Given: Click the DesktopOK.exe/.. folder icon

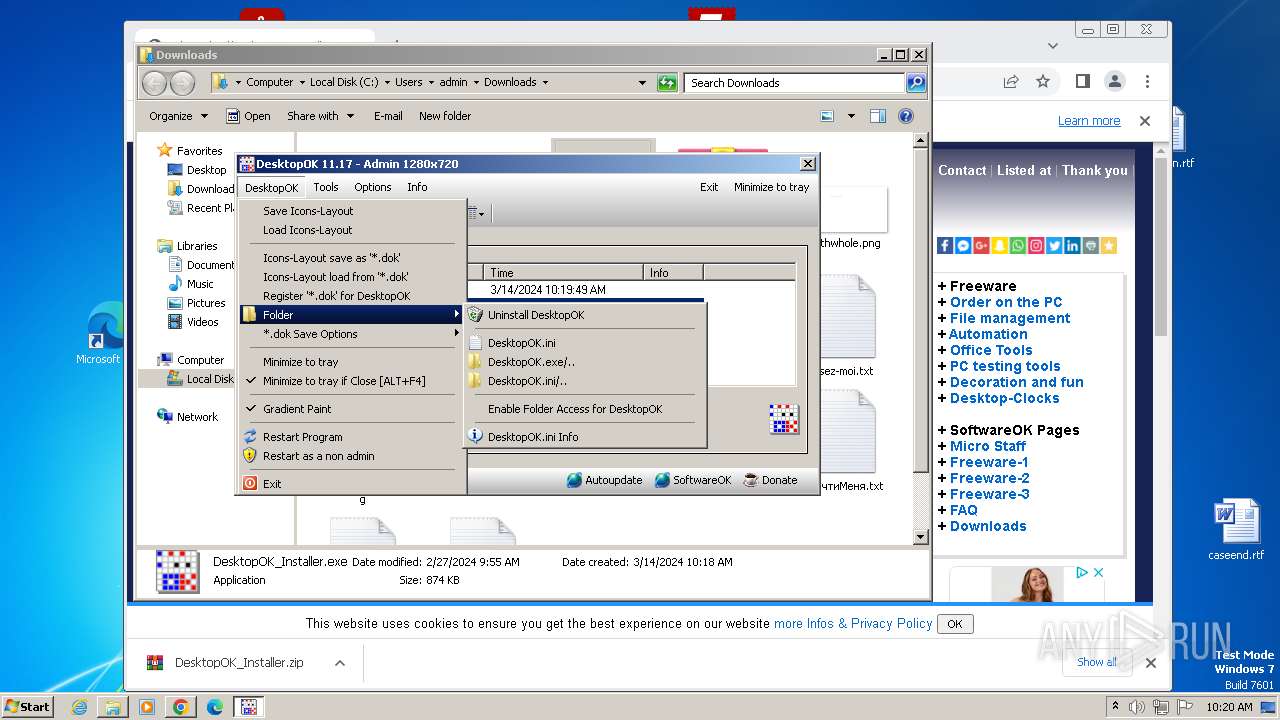Looking at the screenshot, I should tap(475, 362).
